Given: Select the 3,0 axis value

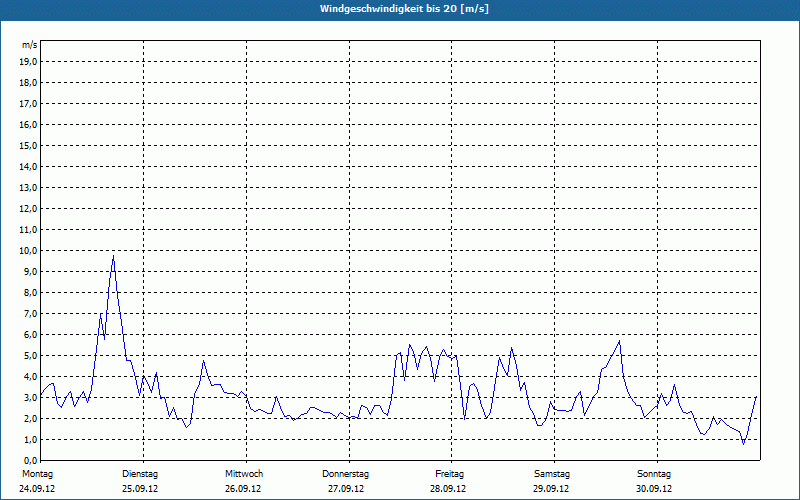Looking at the screenshot, I should [x=31, y=397].
